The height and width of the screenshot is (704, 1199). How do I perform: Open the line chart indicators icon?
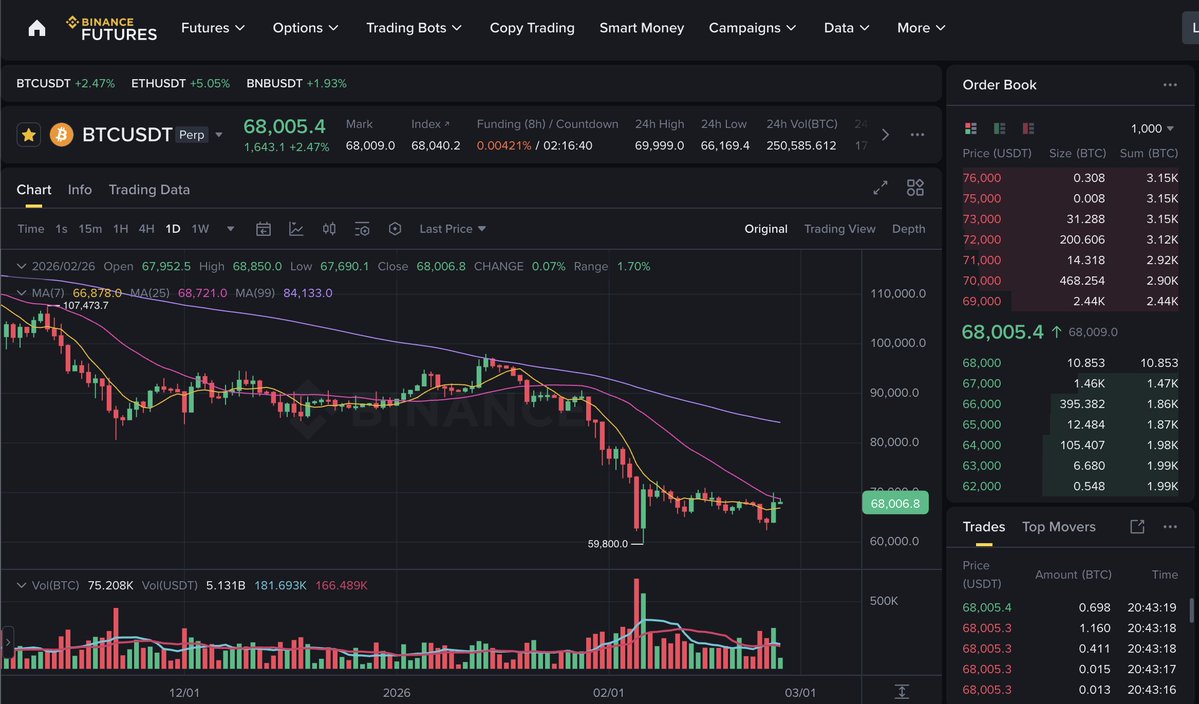tap(296, 229)
